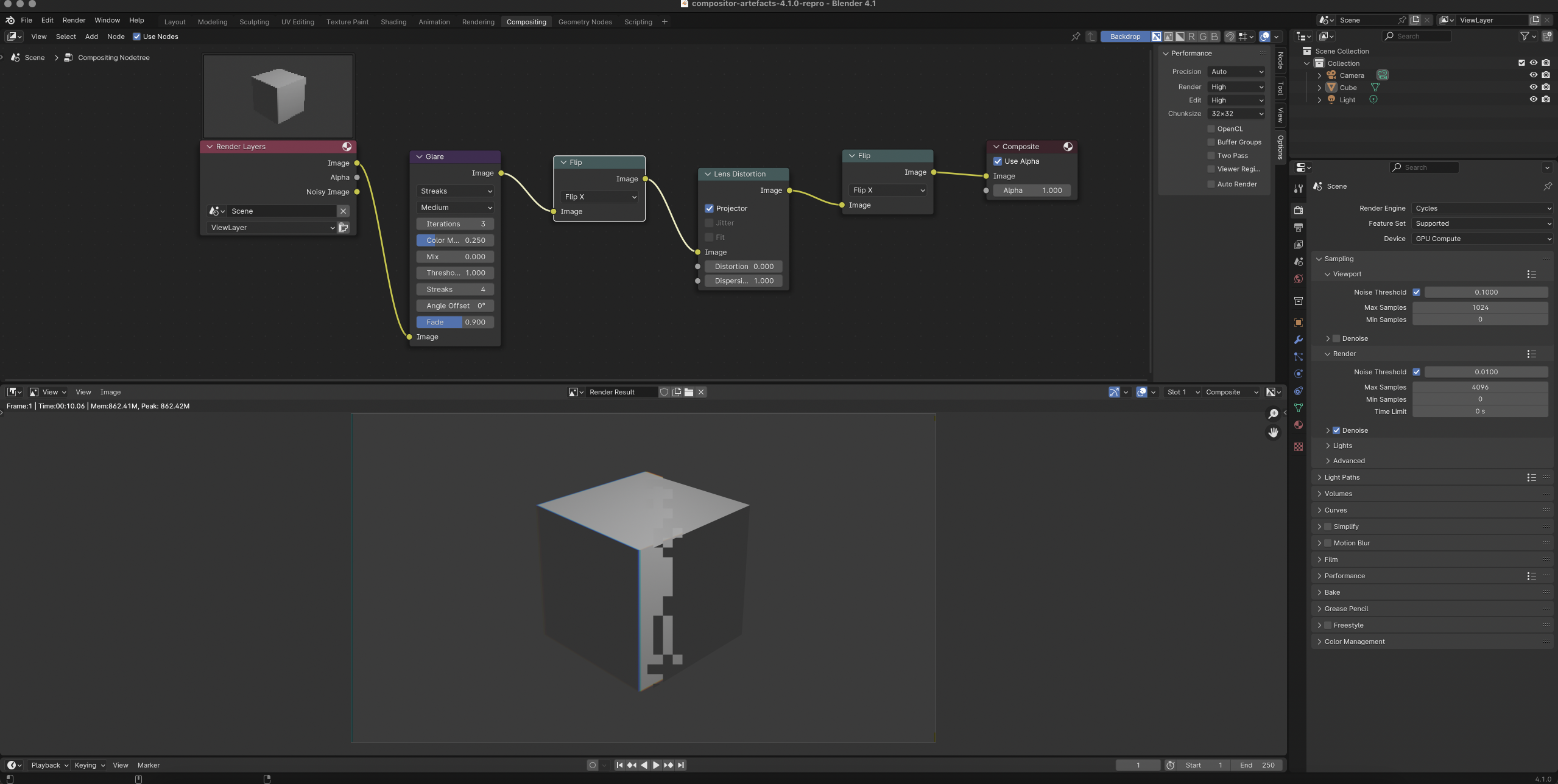Click the image editor pan hand gizmo
The height and width of the screenshot is (784, 1558).
(x=1273, y=433)
